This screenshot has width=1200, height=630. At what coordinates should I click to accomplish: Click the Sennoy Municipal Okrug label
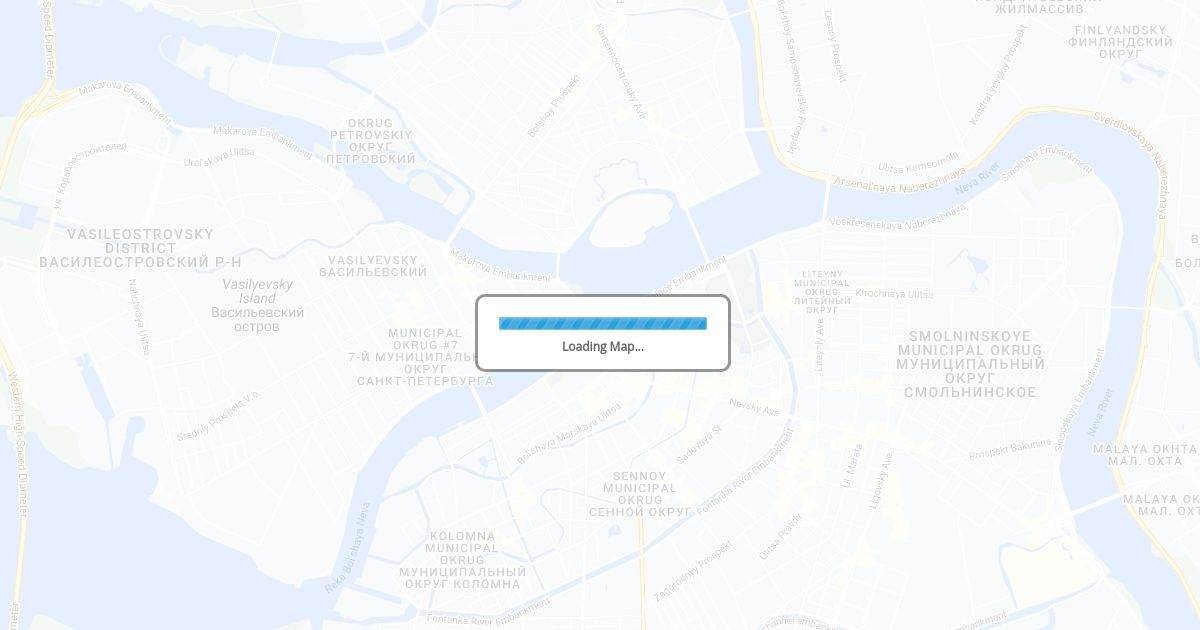[640, 494]
